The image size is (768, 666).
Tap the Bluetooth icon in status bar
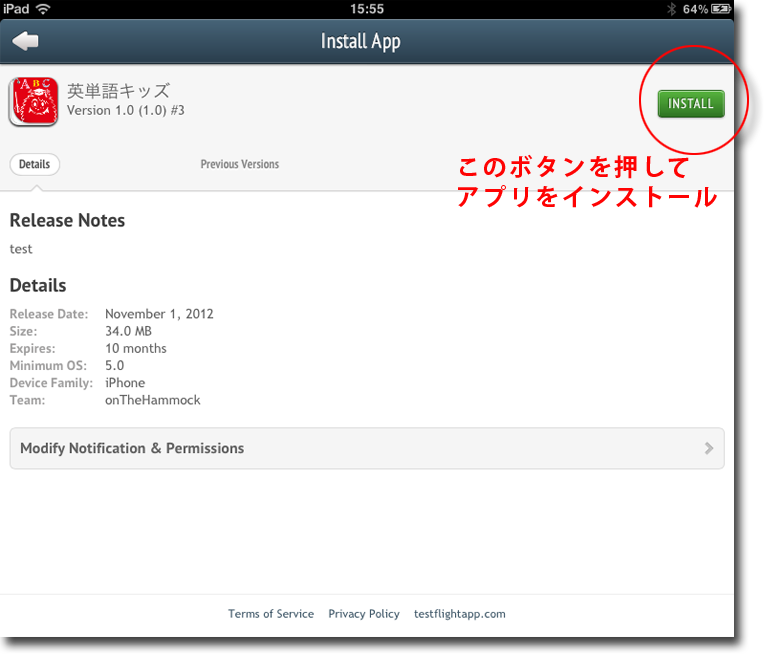click(x=671, y=9)
